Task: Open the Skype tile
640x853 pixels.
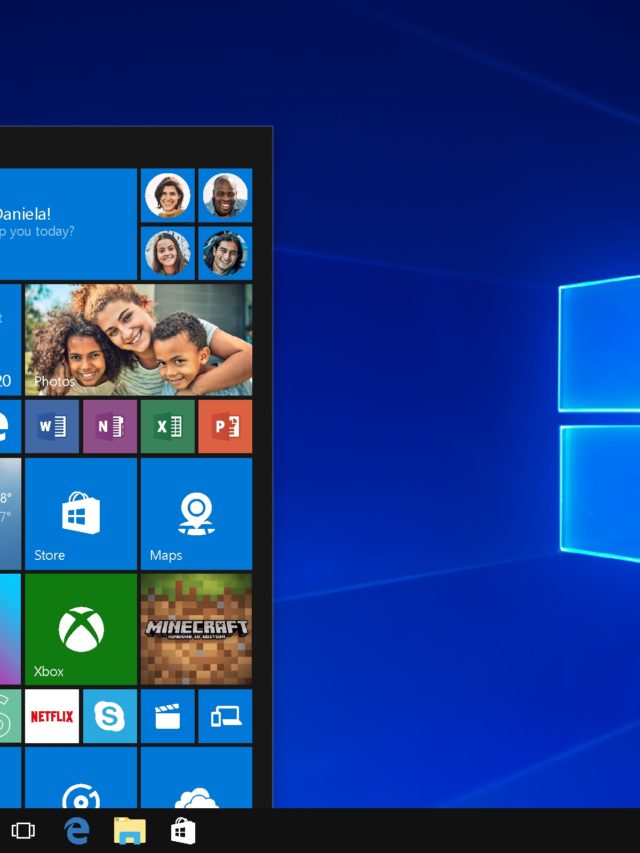Action: (110, 716)
